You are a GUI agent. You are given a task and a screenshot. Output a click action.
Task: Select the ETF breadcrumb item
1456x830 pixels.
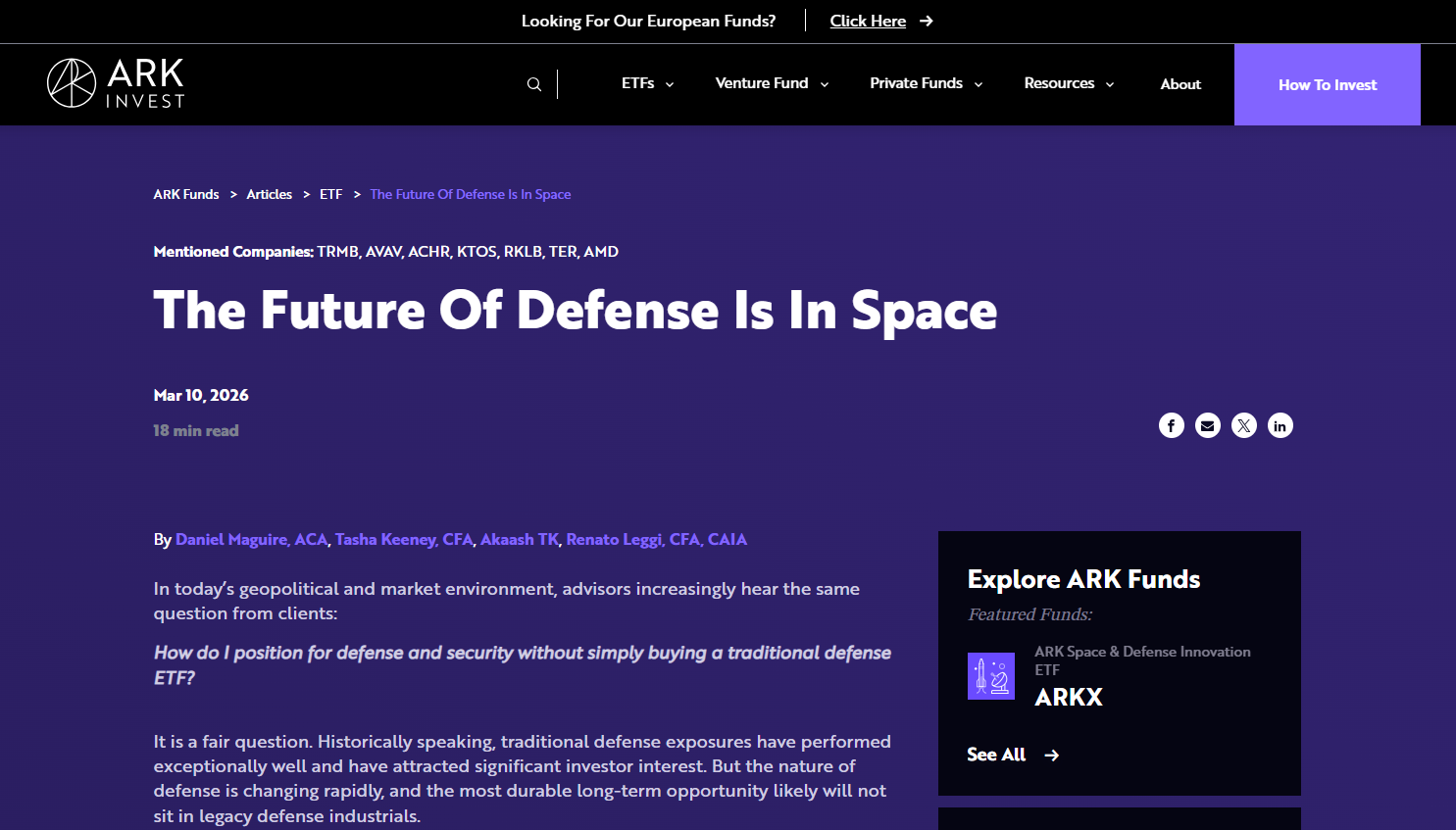330,193
